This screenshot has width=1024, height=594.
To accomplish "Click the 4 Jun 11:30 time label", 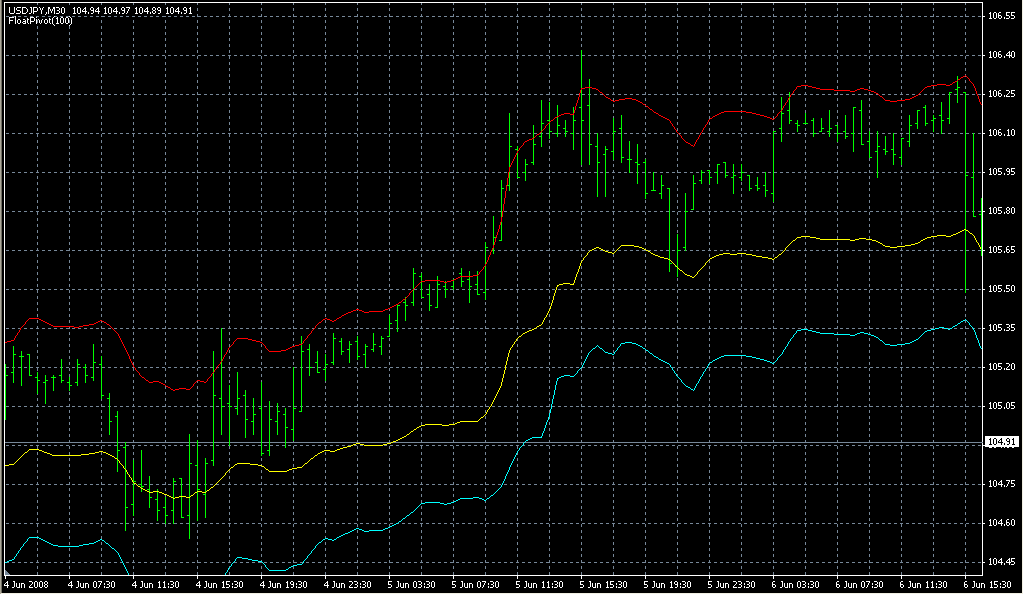I will coord(157,583).
